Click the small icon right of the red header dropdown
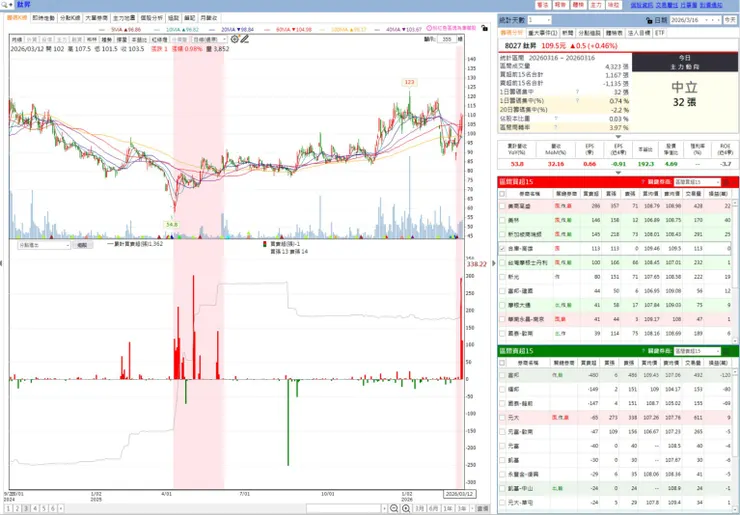 coord(726,182)
